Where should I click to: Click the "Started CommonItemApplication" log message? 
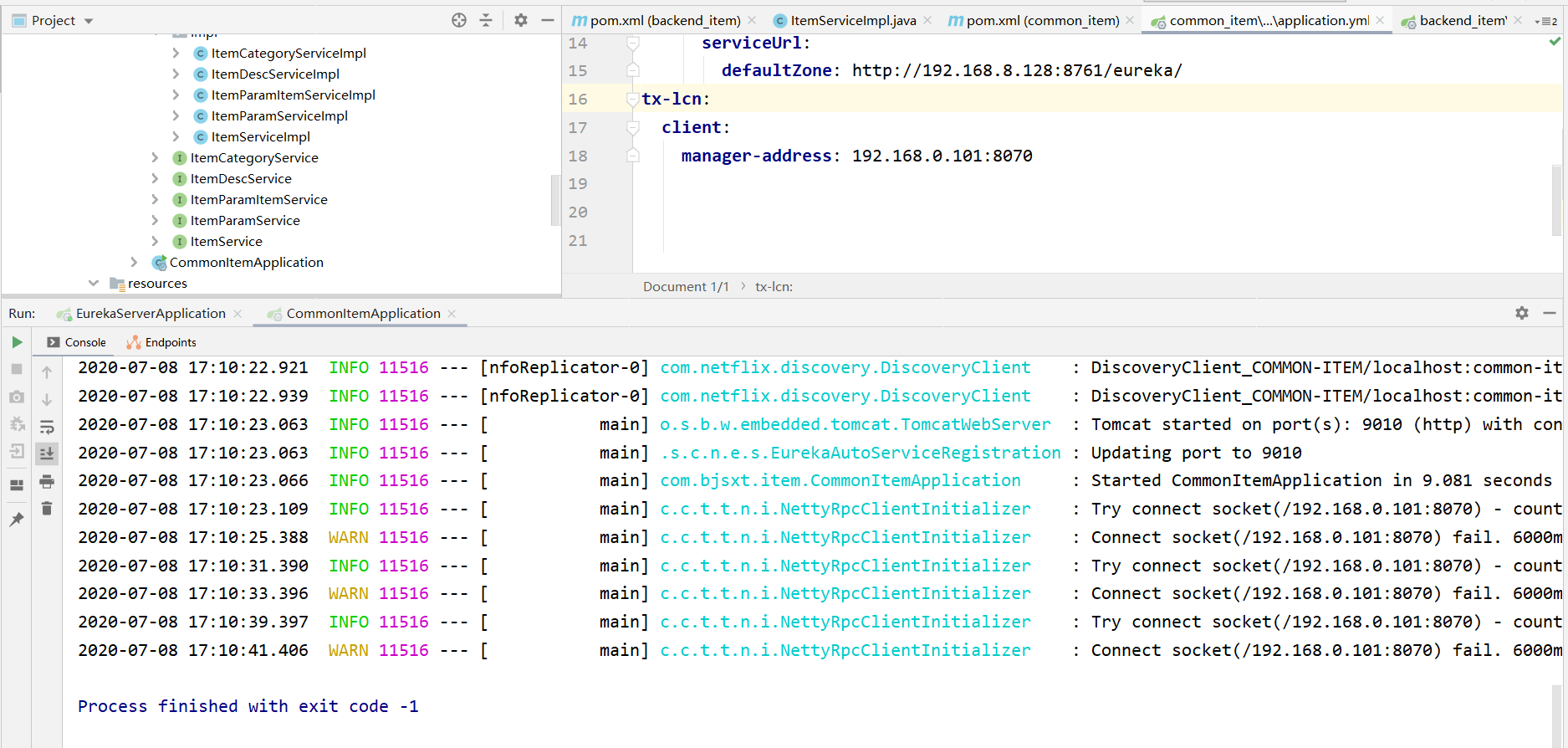[1321, 480]
